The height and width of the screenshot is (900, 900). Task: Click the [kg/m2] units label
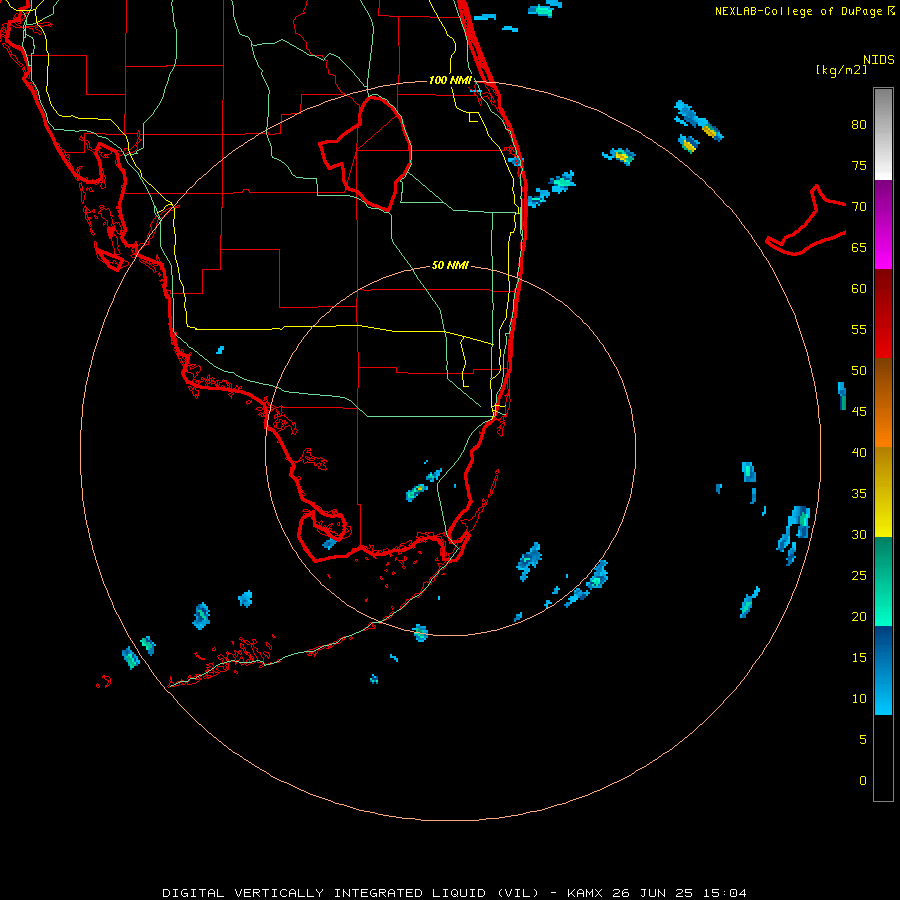pyautogui.click(x=841, y=70)
